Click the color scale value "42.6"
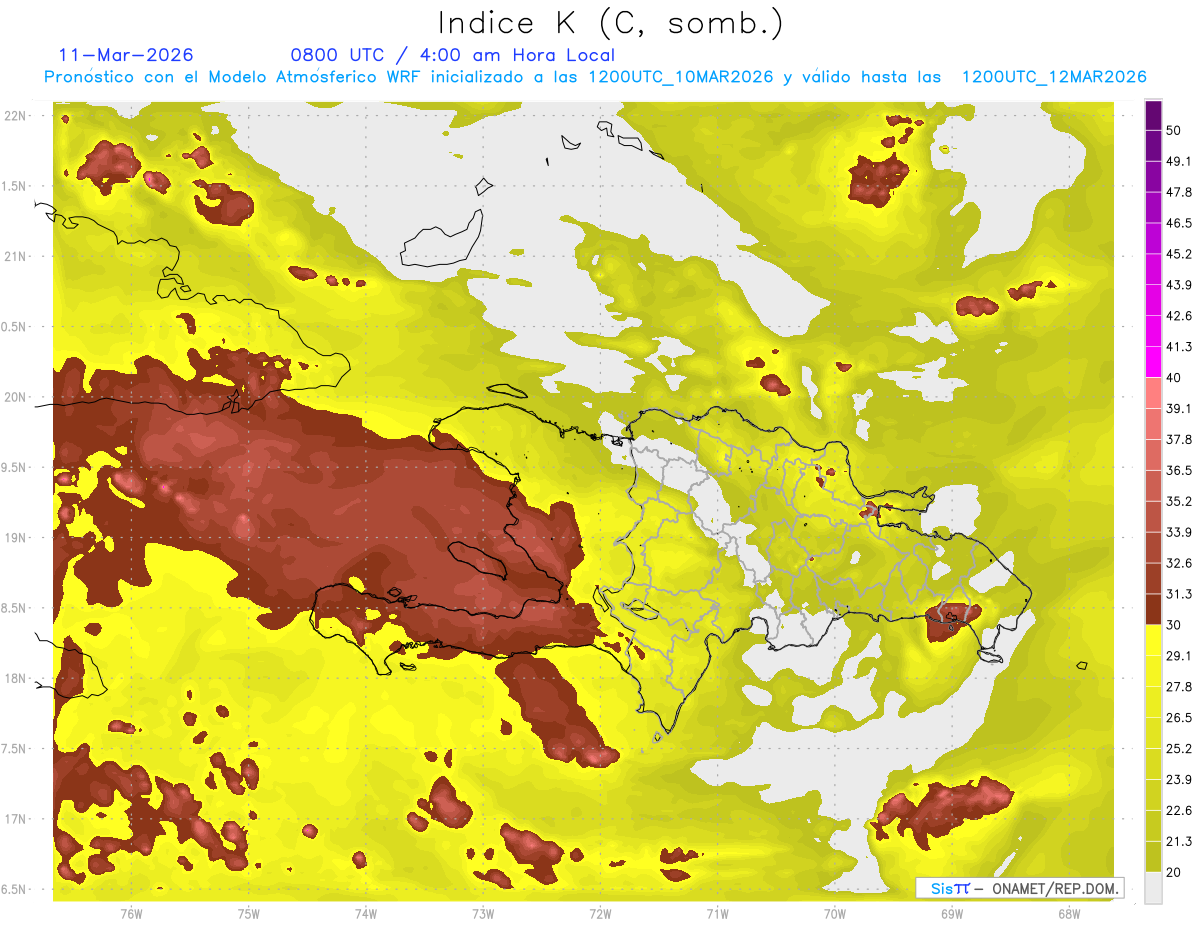The image size is (1200, 927). coord(1178,315)
